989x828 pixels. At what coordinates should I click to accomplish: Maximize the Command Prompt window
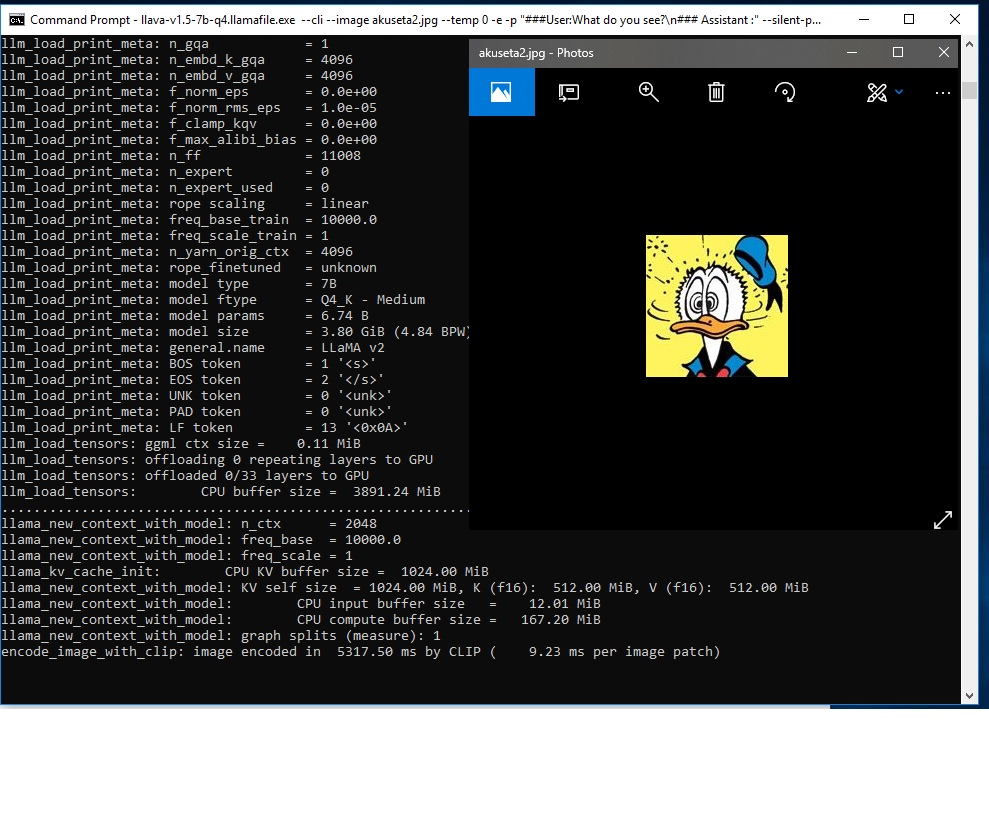point(909,20)
